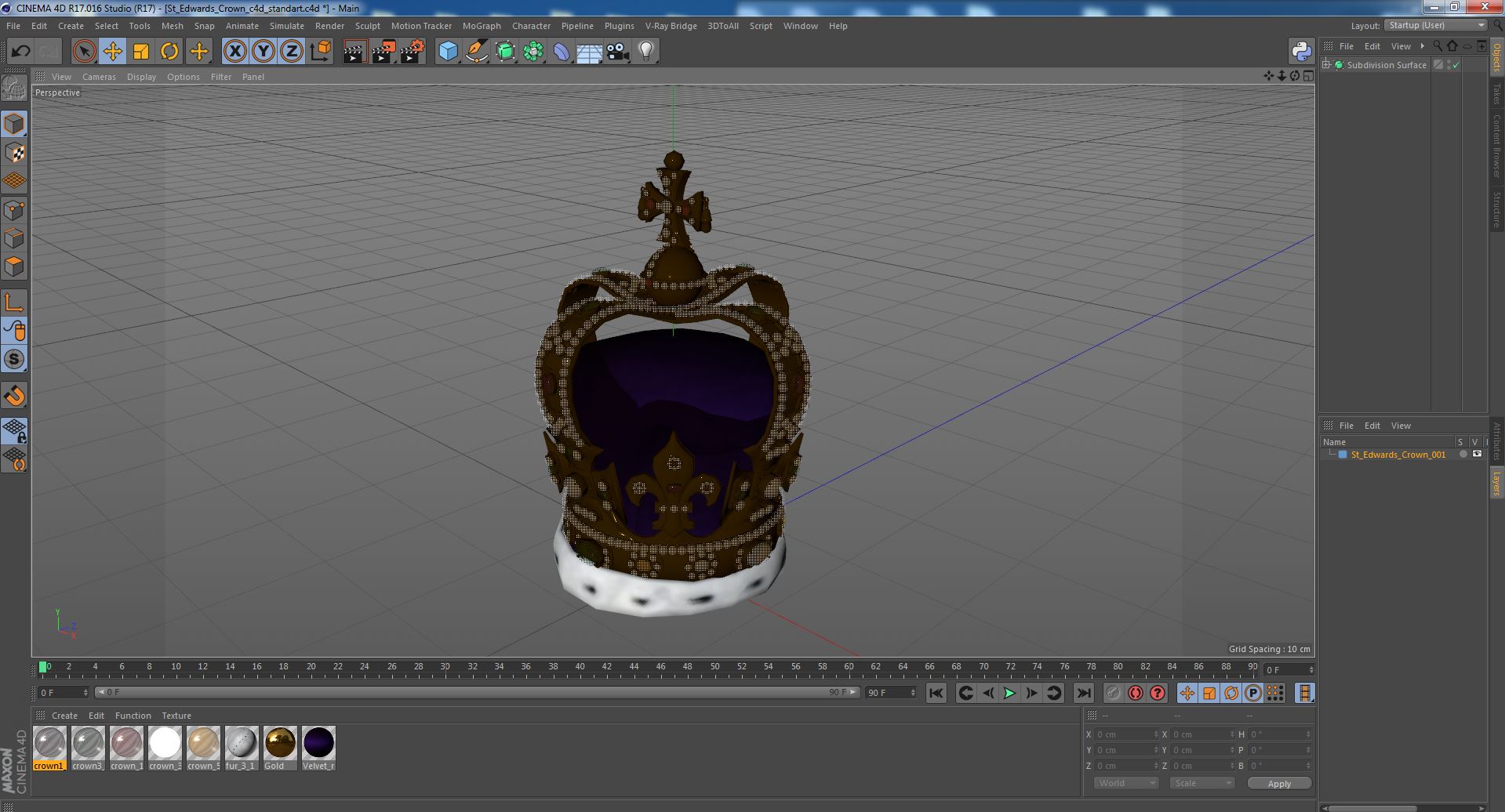Viewport: 1505px width, 812px height.
Task: Open the Layers side tab
Action: click(1496, 484)
